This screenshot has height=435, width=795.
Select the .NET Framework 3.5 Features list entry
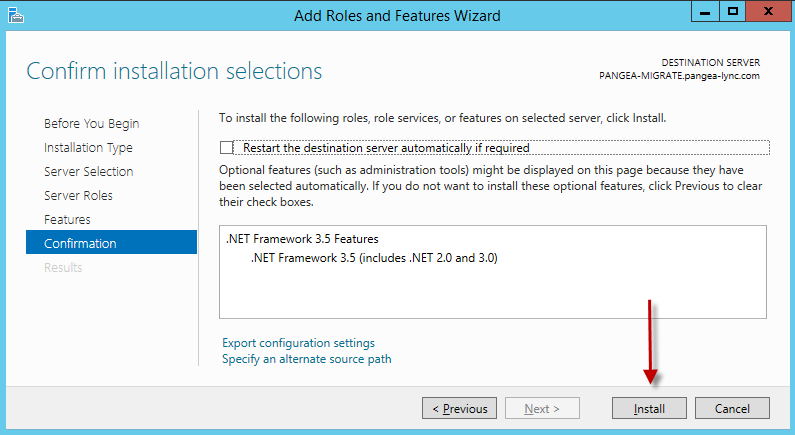coord(302,239)
